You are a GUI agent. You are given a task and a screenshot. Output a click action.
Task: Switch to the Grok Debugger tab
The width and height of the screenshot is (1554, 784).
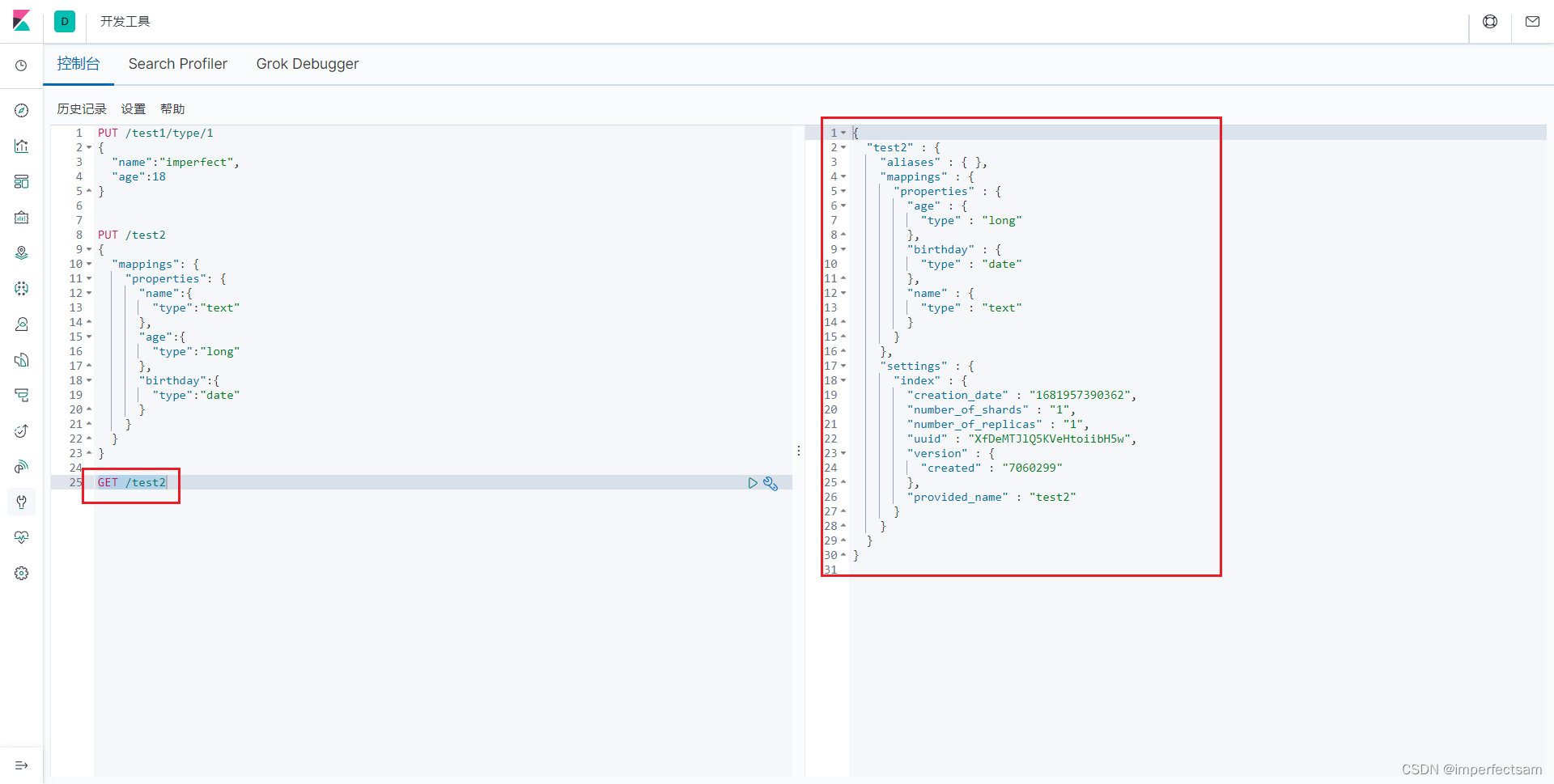pyautogui.click(x=308, y=64)
